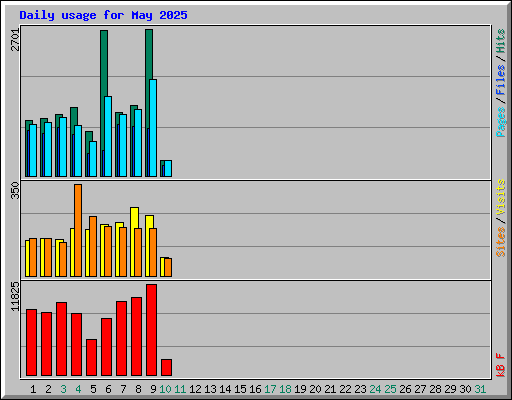Click the Sites legend label
This screenshot has width=512, height=400.
(x=501, y=242)
